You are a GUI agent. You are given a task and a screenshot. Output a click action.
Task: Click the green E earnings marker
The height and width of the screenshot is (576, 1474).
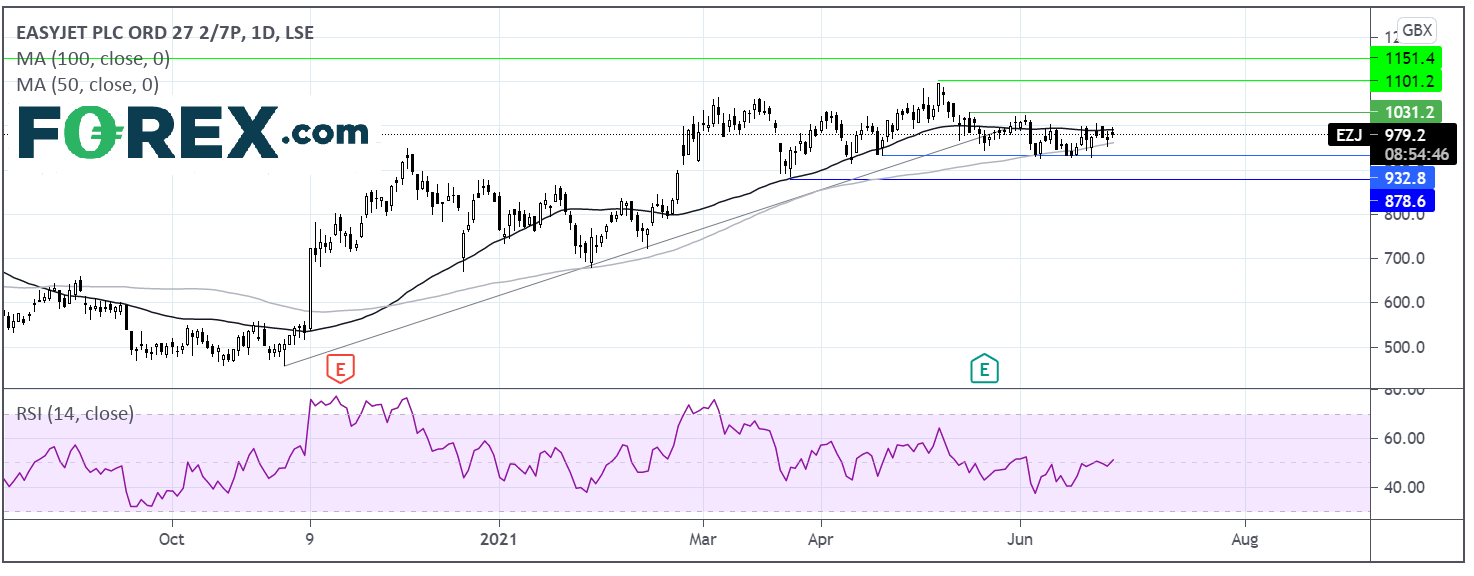point(985,369)
